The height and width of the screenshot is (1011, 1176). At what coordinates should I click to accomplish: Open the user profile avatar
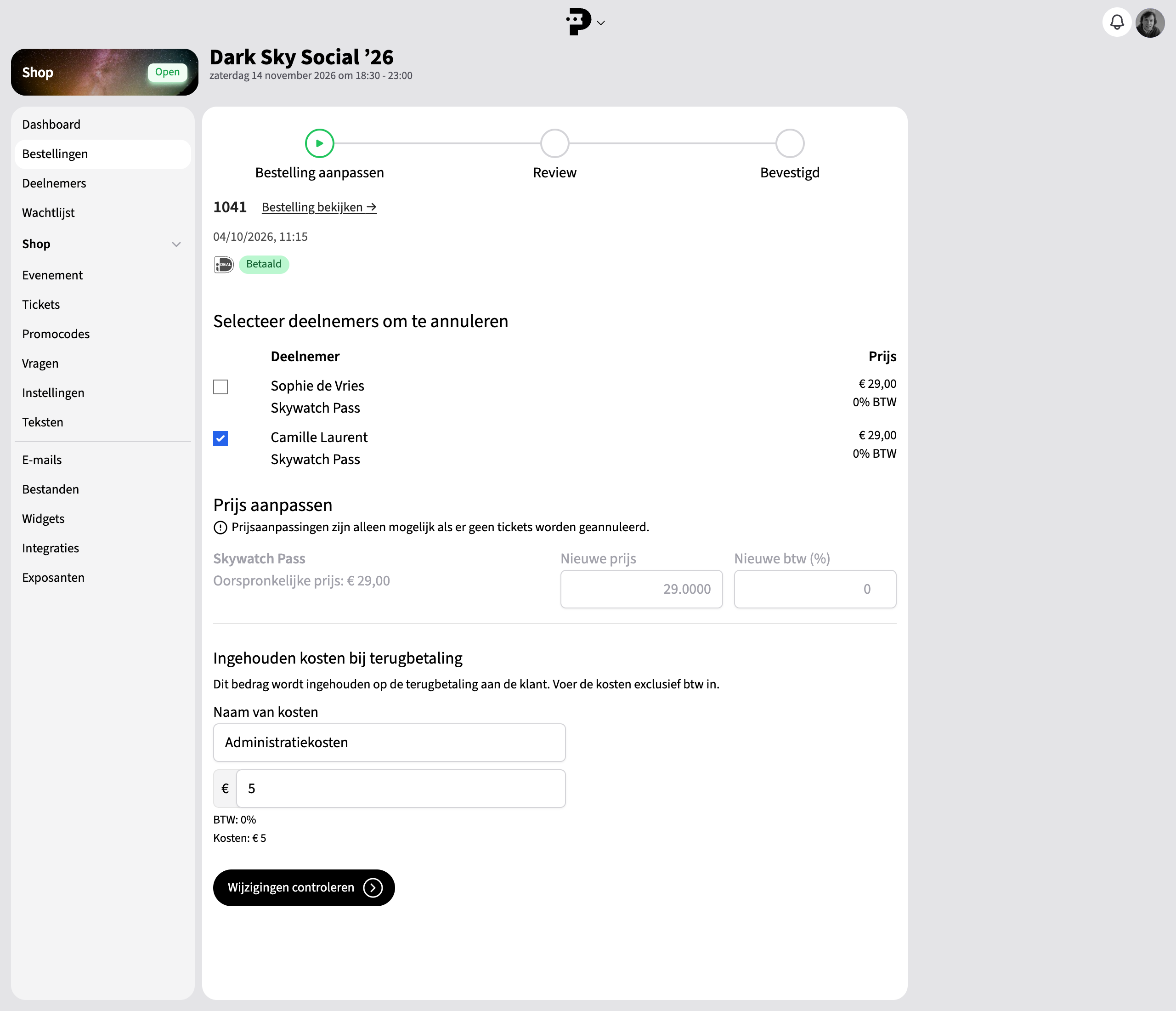[x=1150, y=23]
